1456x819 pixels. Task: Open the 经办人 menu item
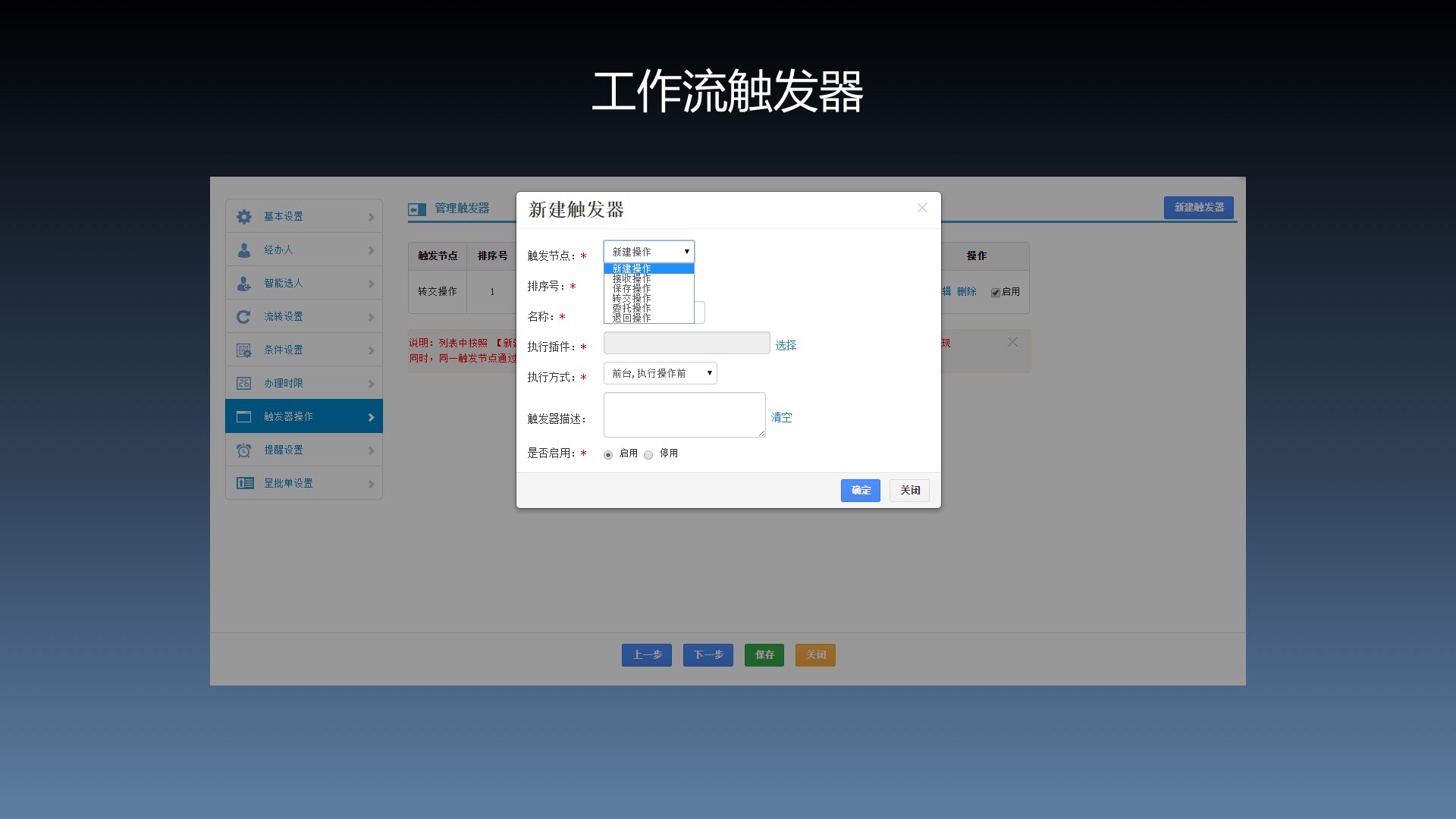pos(304,250)
